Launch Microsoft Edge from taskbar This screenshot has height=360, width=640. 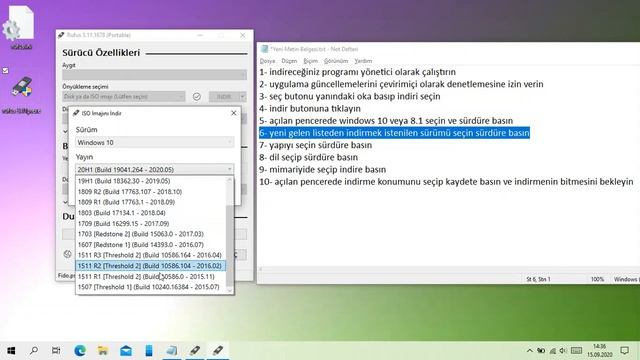[80, 350]
